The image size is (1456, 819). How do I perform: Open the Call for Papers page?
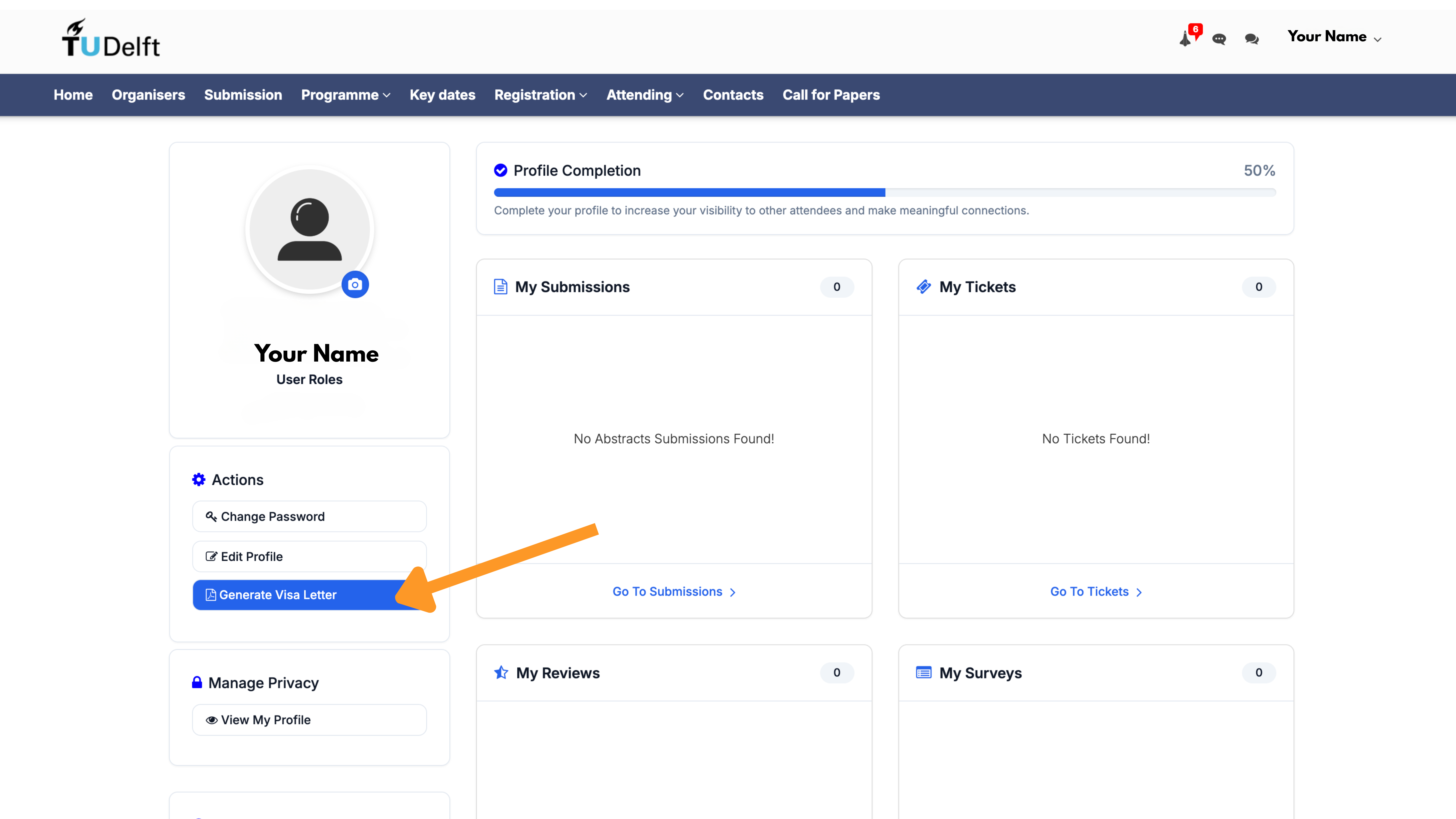click(831, 95)
